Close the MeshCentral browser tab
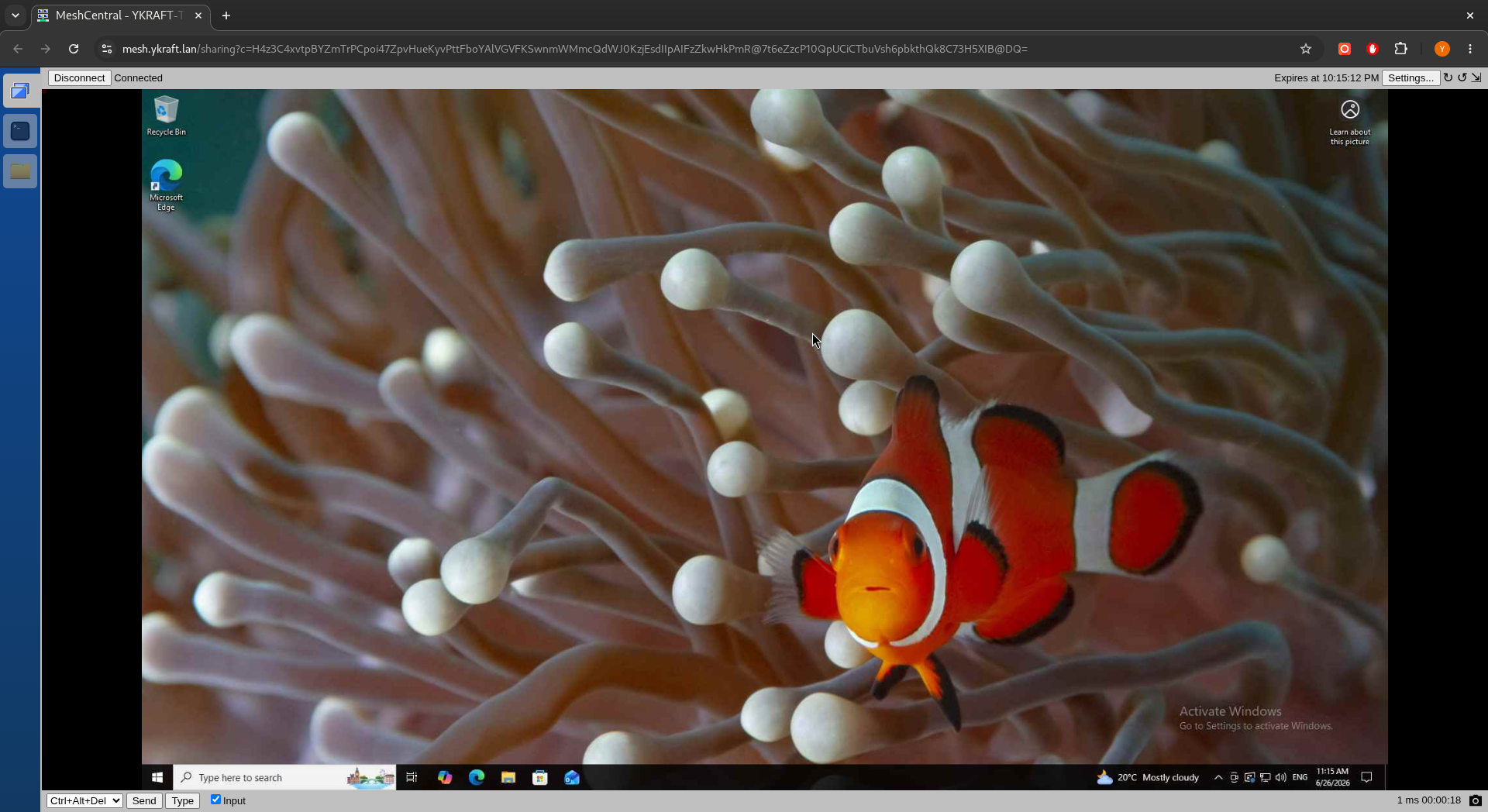This screenshot has height=812, width=1488. point(198,15)
